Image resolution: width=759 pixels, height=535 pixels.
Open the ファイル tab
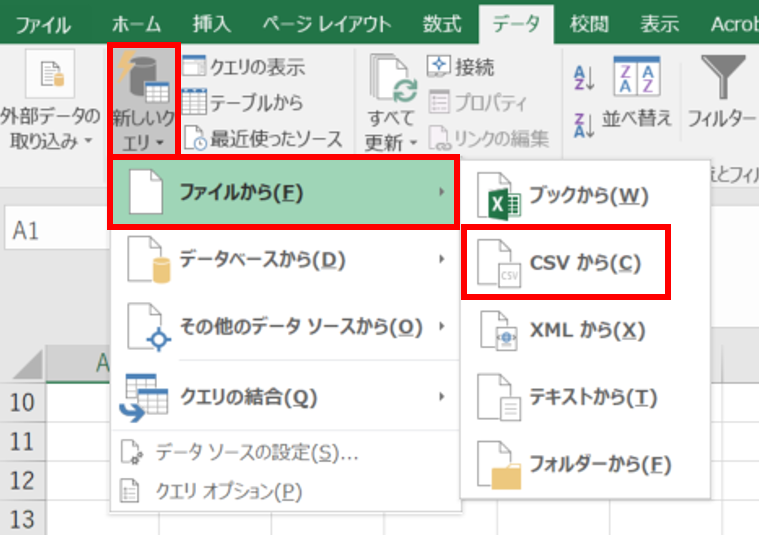(x=43, y=24)
